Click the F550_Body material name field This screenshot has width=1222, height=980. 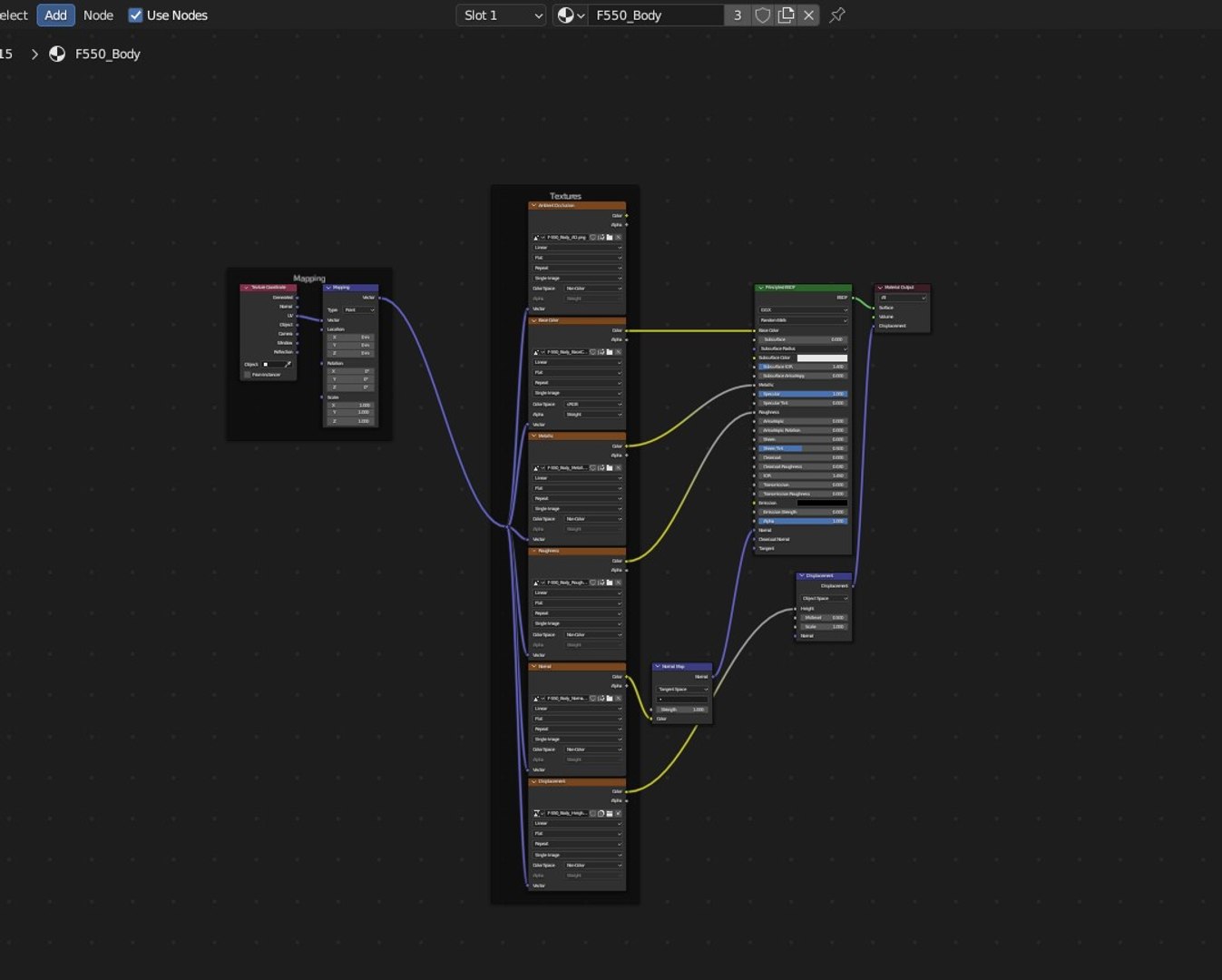click(x=656, y=15)
